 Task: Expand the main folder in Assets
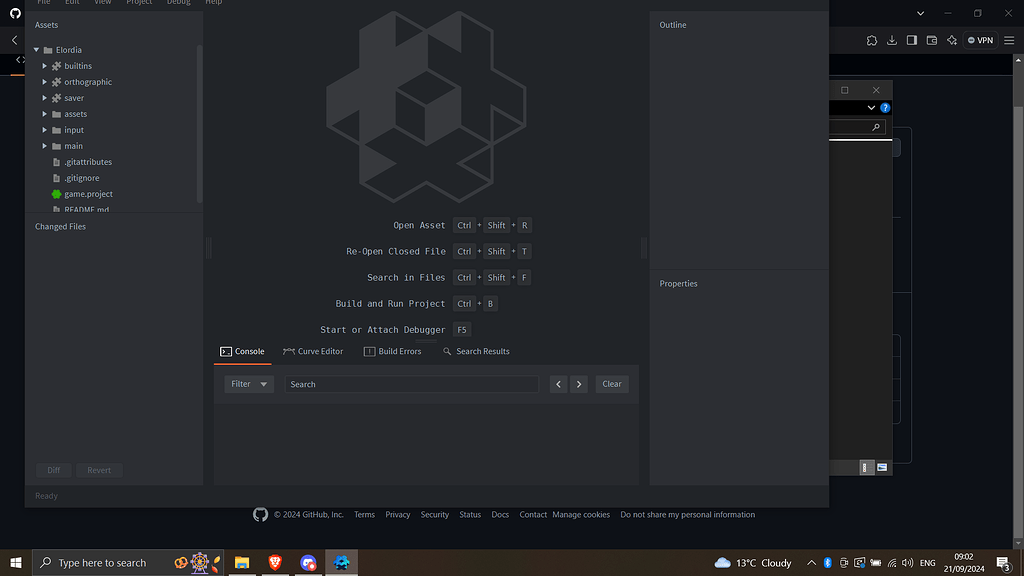click(x=45, y=145)
